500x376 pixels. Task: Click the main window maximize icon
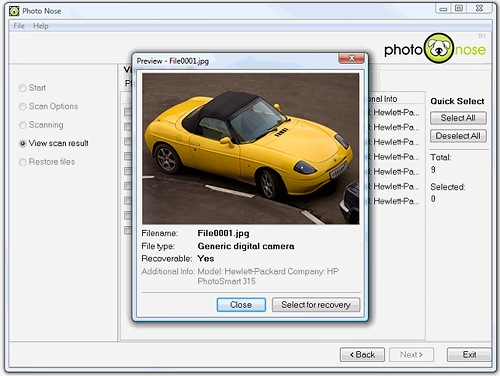click(459, 8)
